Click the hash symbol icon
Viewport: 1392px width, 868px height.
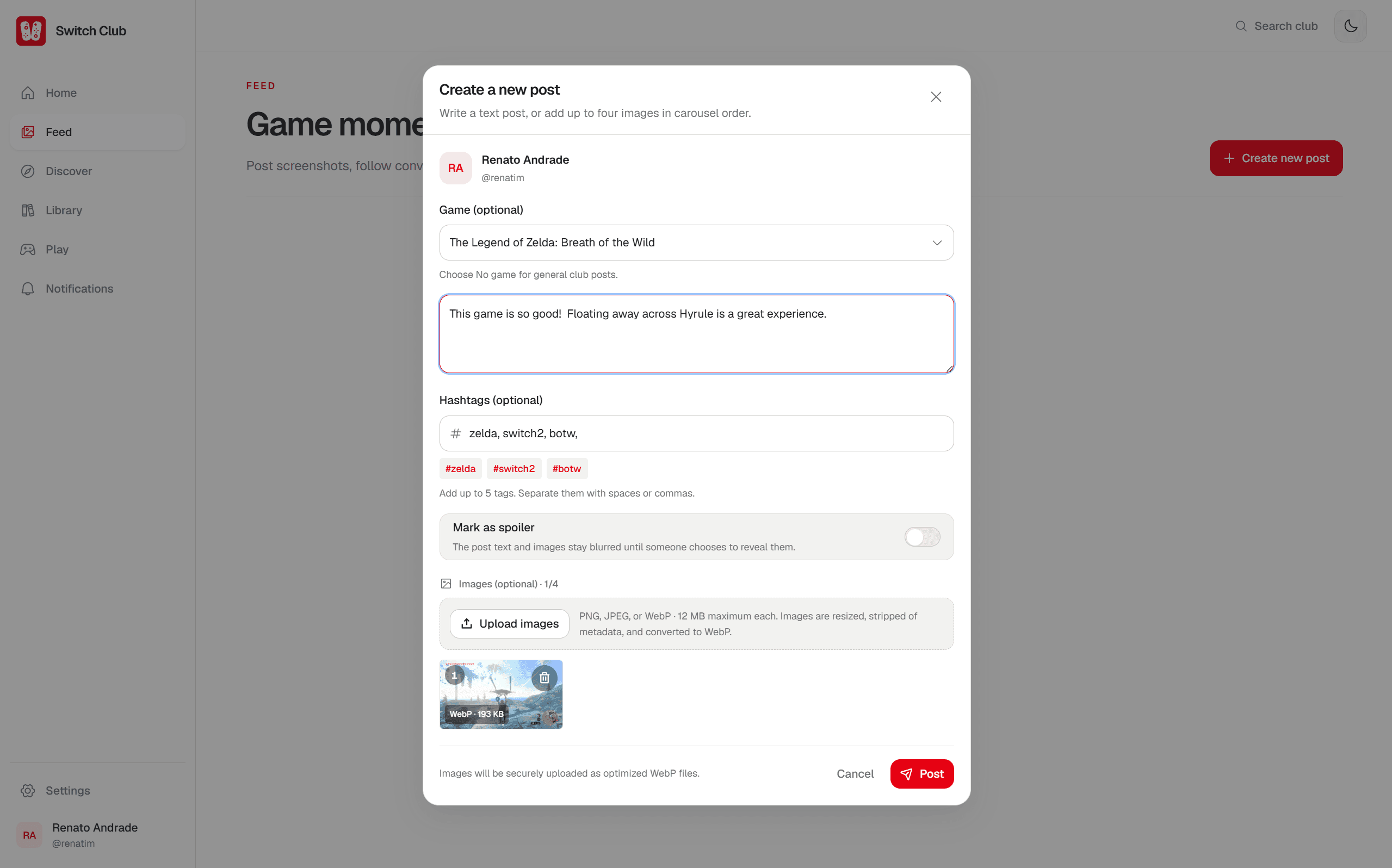coord(456,433)
